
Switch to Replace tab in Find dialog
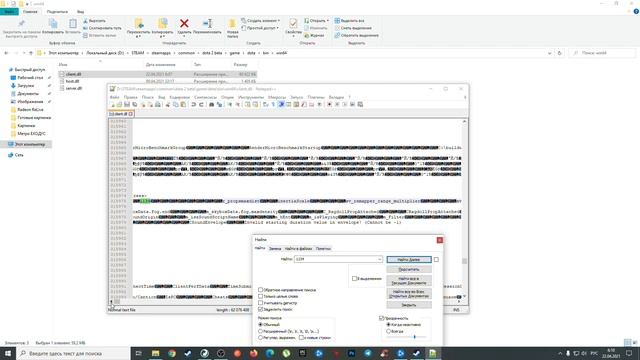point(275,248)
